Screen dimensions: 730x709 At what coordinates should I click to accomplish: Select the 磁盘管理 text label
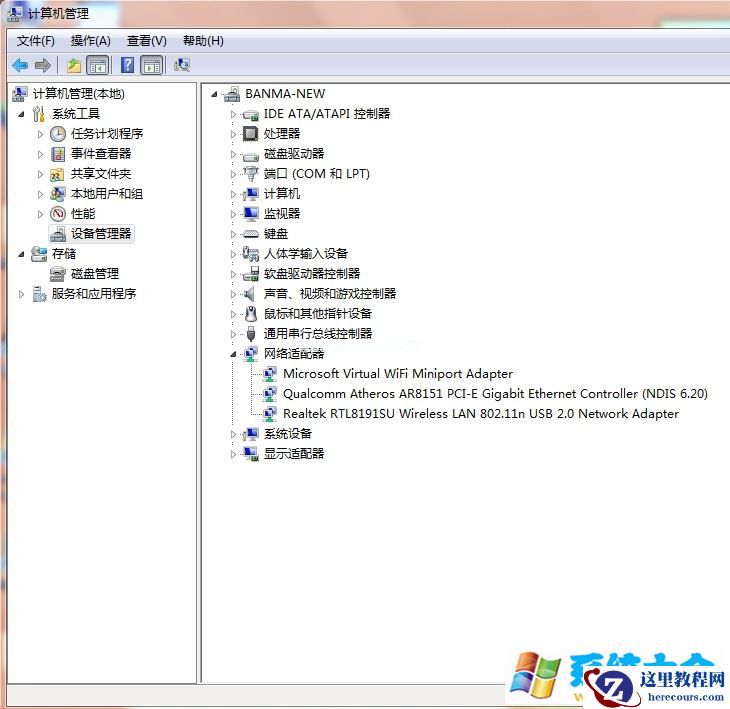[95, 274]
